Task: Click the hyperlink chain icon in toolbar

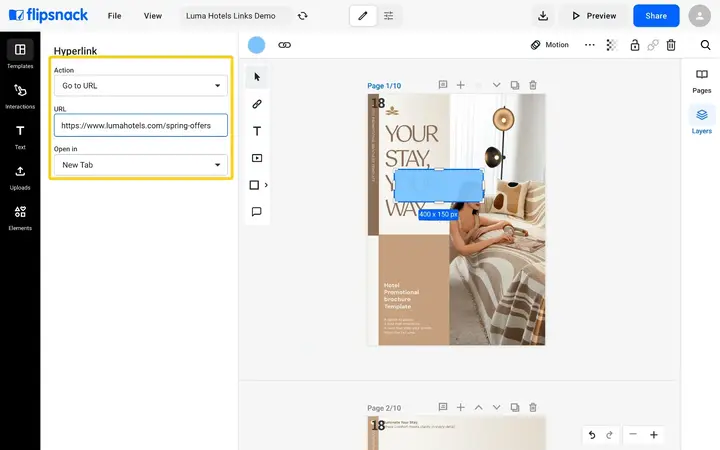Action: [285, 45]
